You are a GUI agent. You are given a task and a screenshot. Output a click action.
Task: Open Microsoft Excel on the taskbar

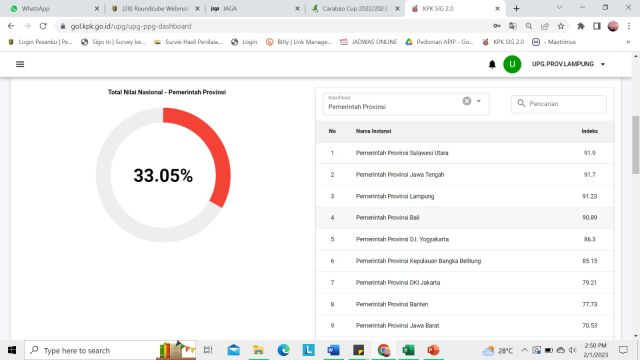pyautogui.click(x=408, y=350)
